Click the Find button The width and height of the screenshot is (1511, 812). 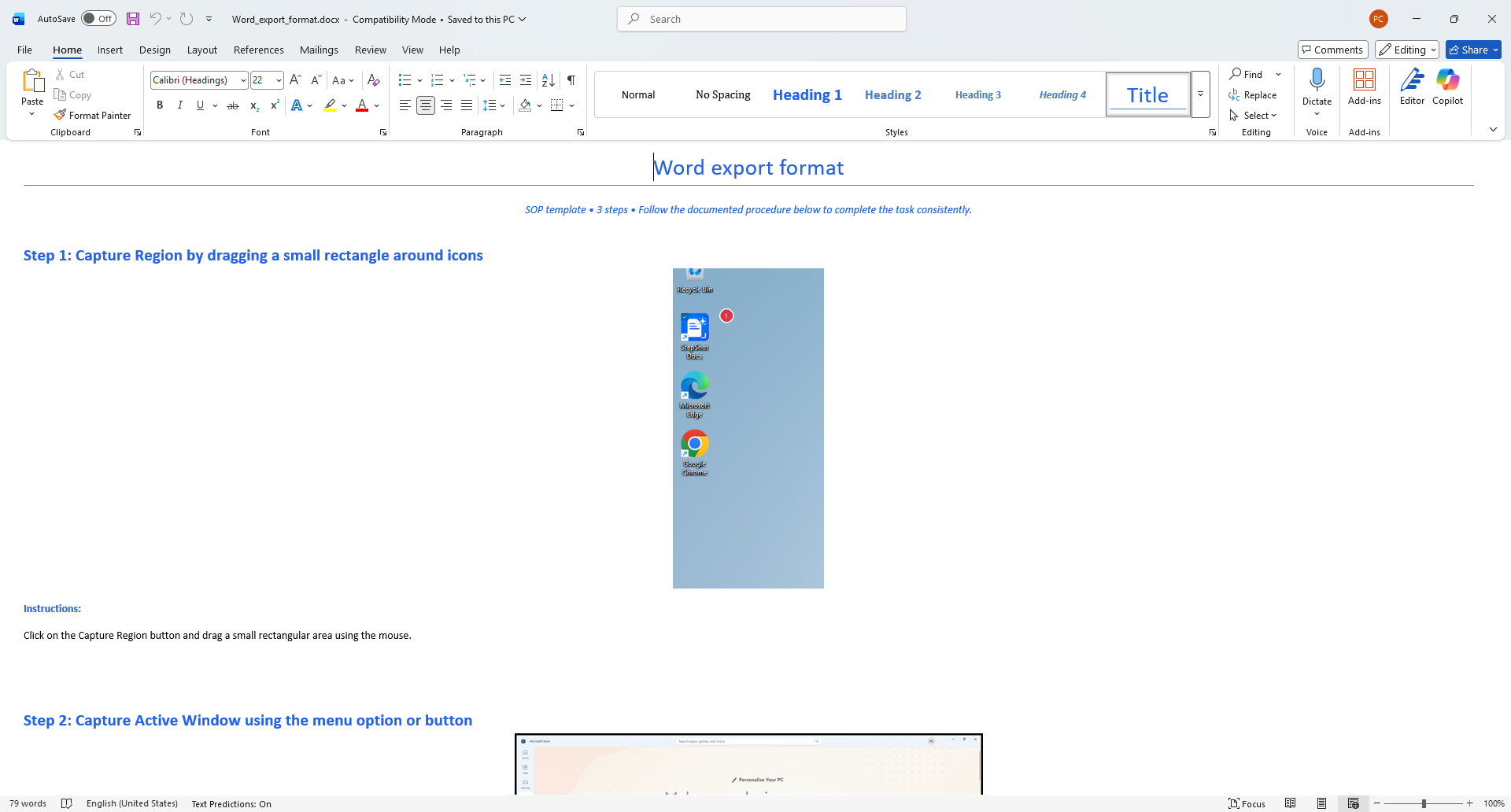pos(1246,75)
